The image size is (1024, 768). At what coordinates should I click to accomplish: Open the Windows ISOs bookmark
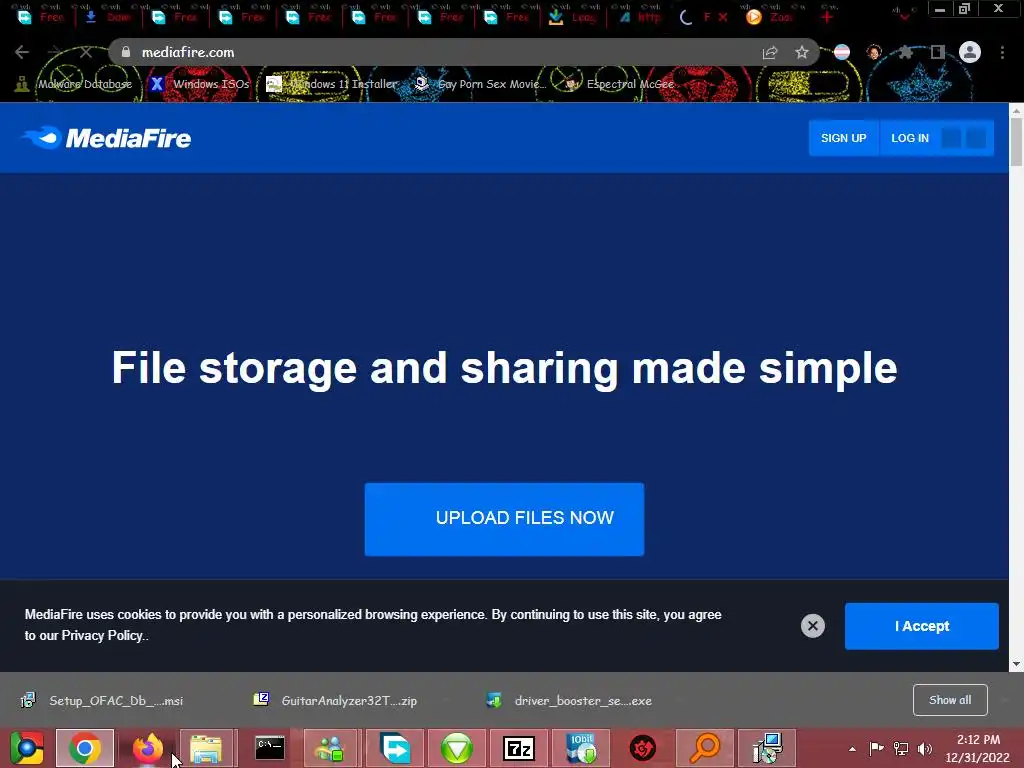[200, 84]
